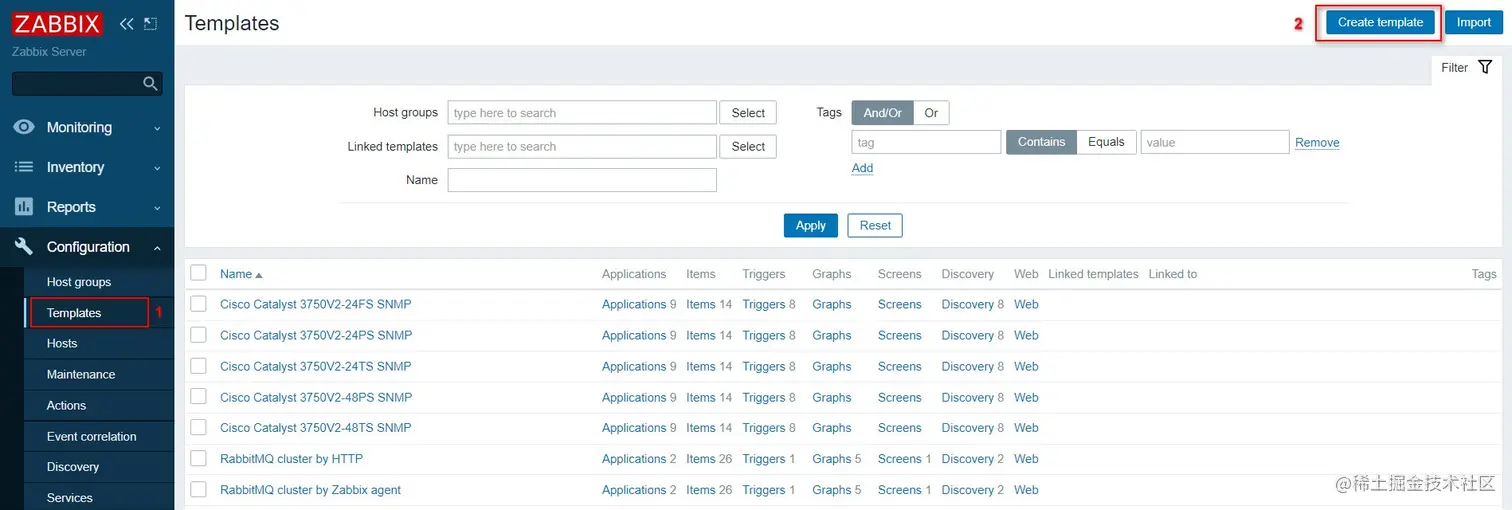Click the Reports bar chart icon
Viewport: 1512px width, 510px height.
(x=24, y=207)
